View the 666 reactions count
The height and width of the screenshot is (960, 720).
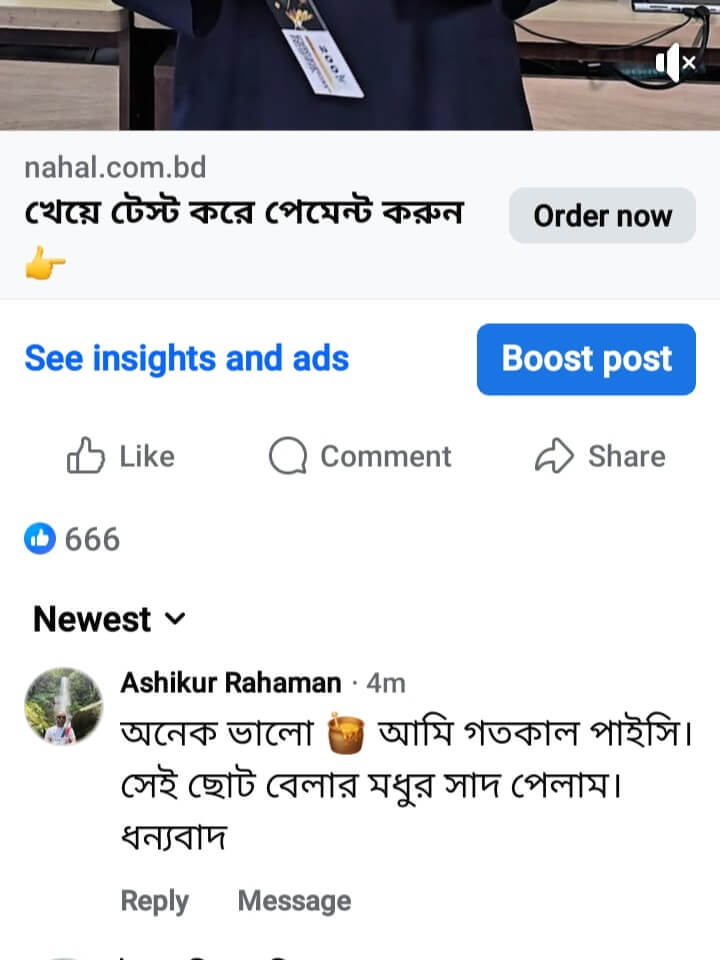click(92, 540)
